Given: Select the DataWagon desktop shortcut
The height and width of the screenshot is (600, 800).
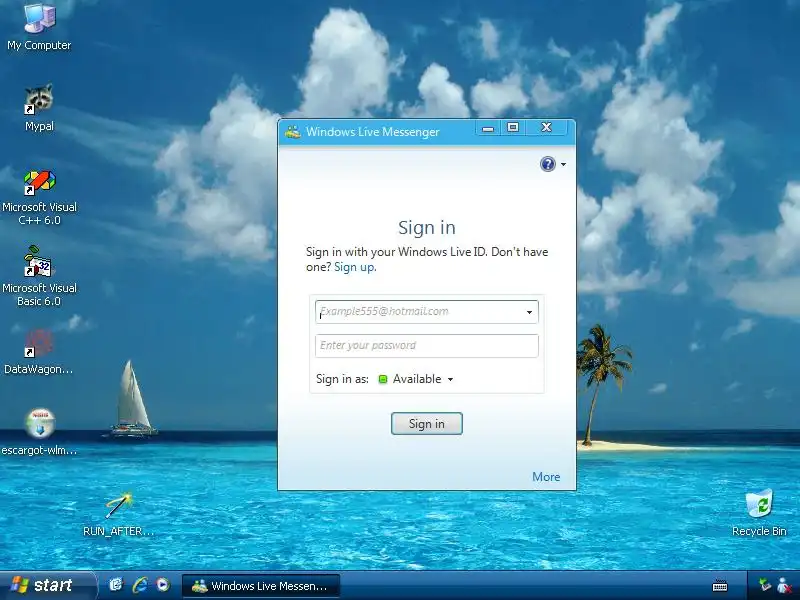Looking at the screenshot, I should (39, 352).
